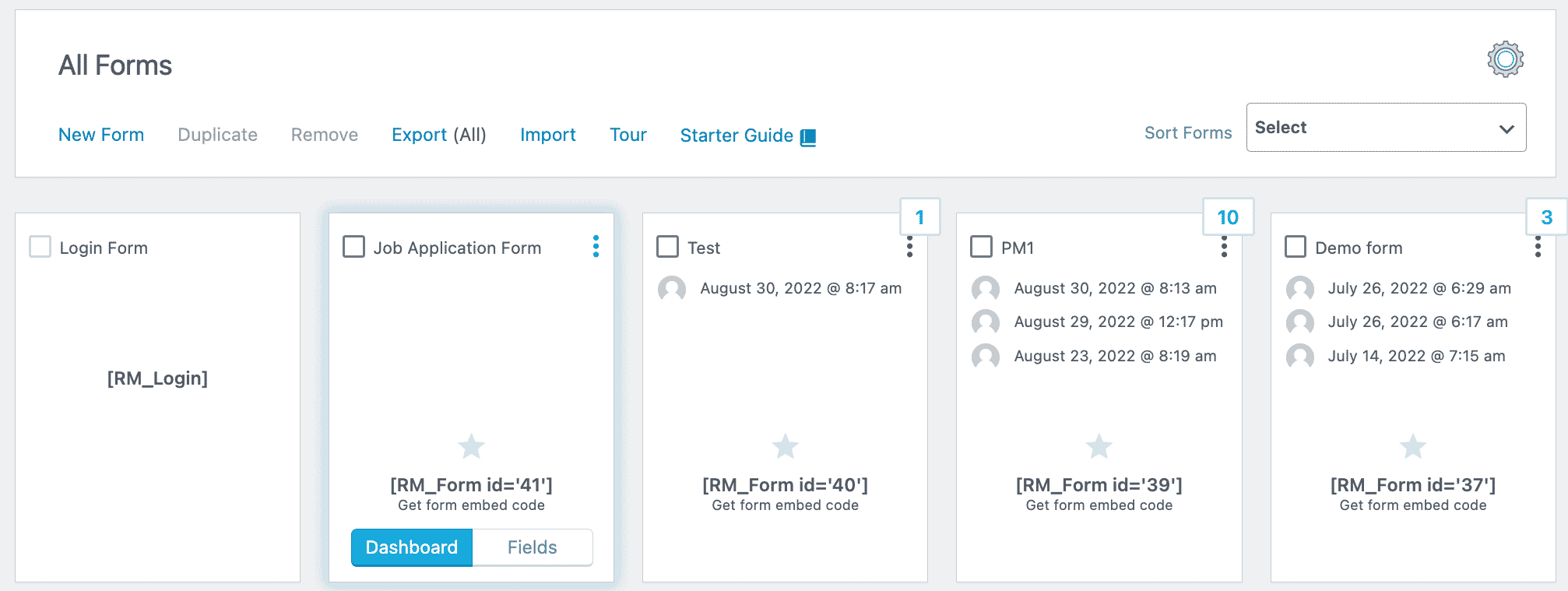This screenshot has width=1568, height=591.
Task: Click the Import link
Action: click(x=547, y=135)
